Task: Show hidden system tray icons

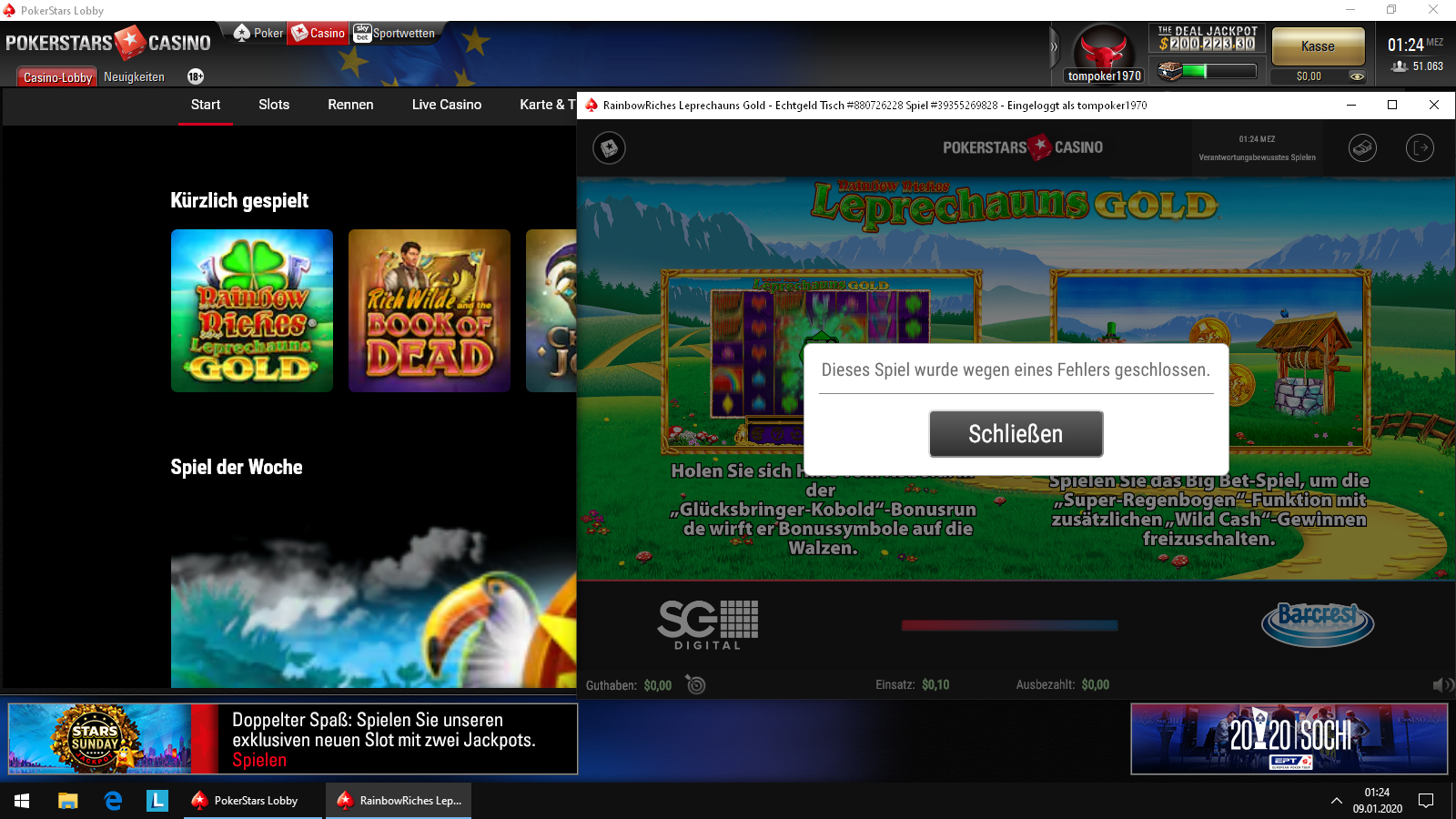Action: pyautogui.click(x=1336, y=801)
